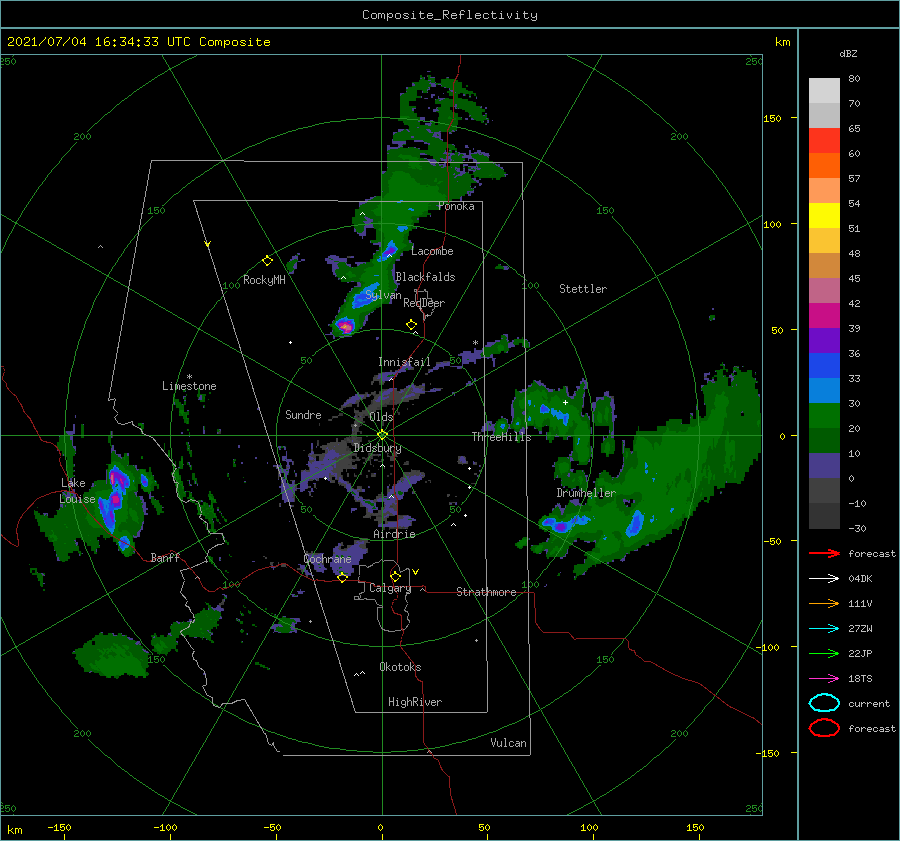Select the red forecast ellipse icon

824,728
